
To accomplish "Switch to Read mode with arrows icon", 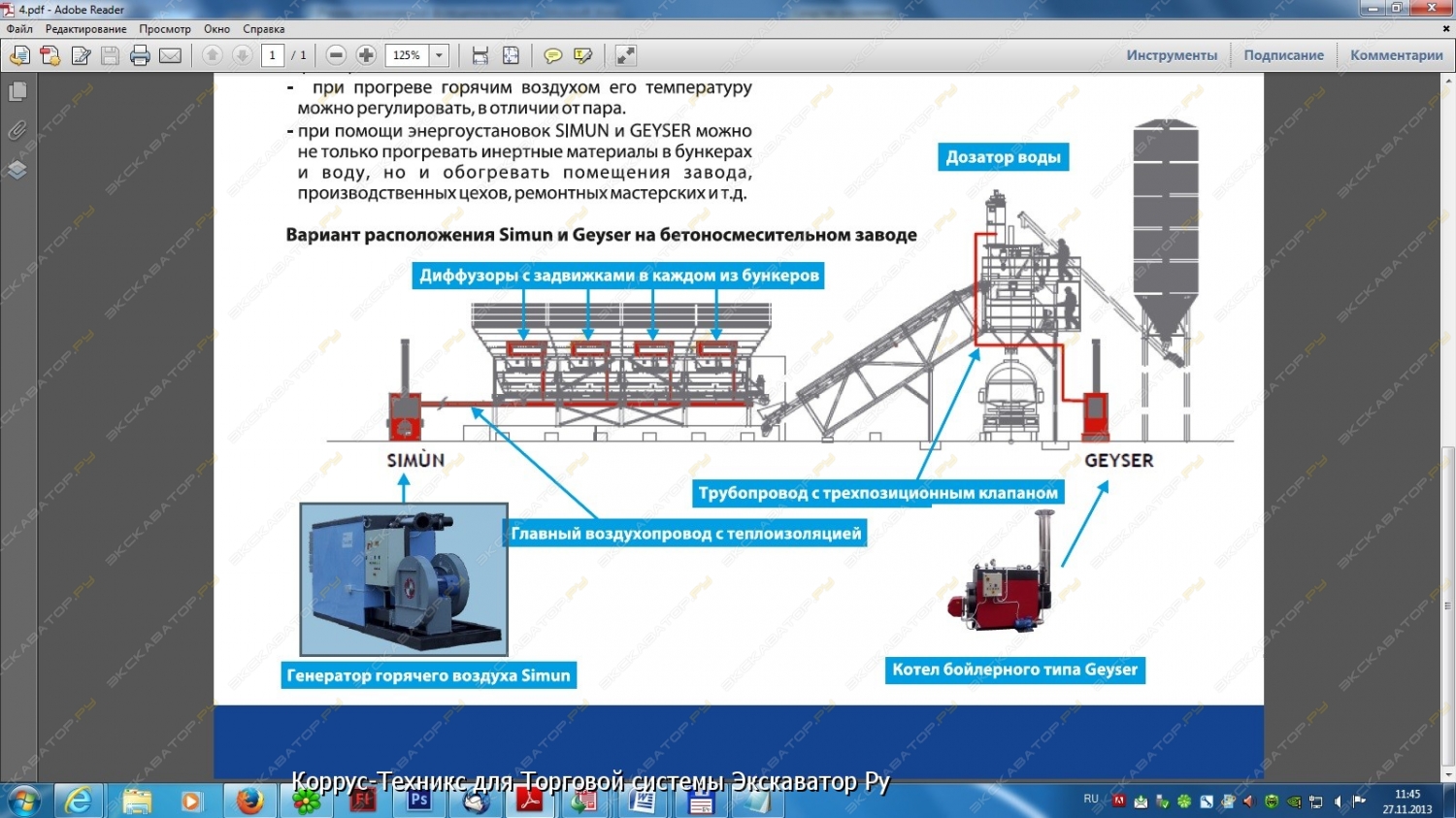I will pyautogui.click(x=626, y=55).
